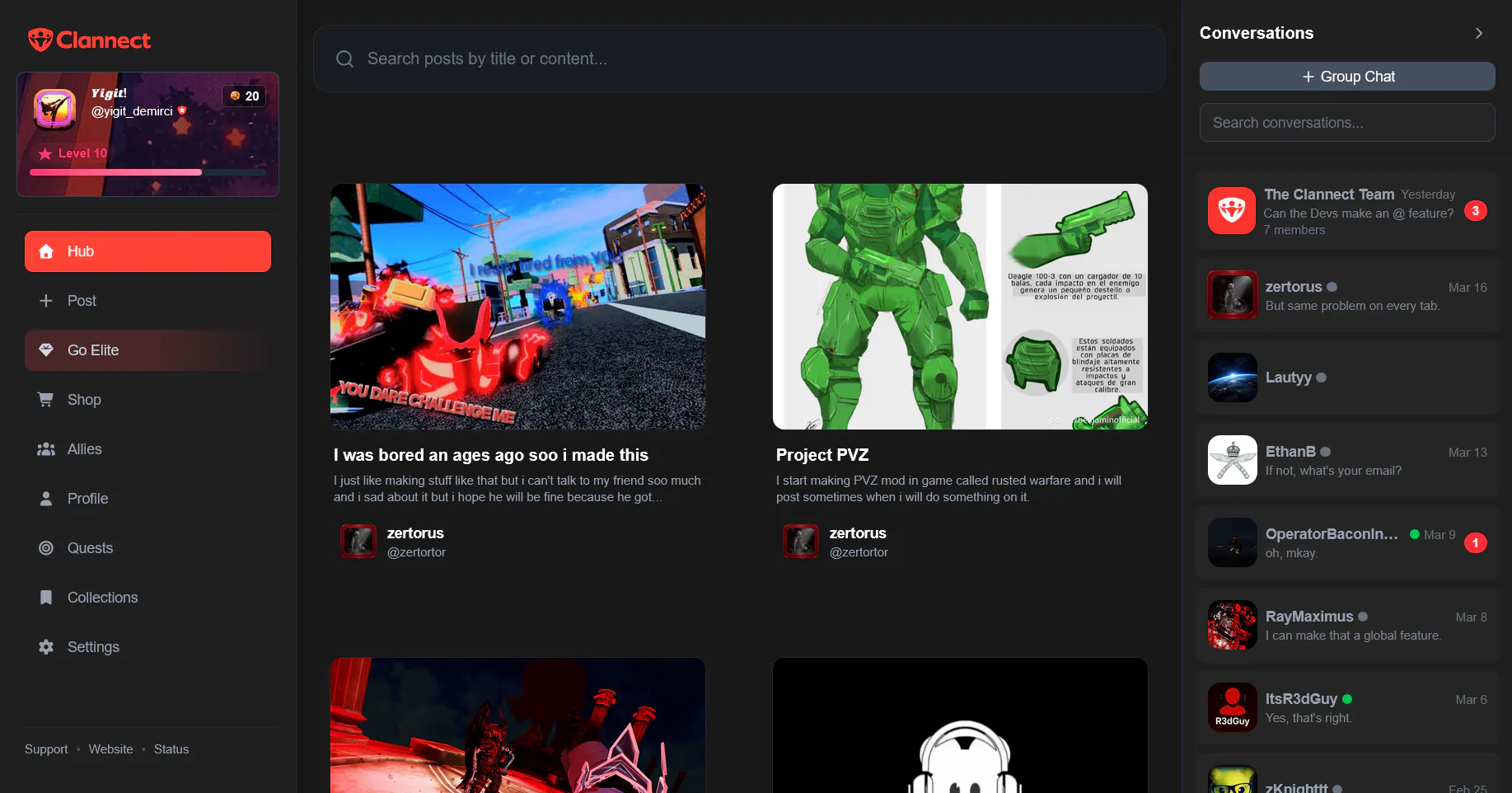Open conversation 'oh, mkay.'

(x=1347, y=542)
